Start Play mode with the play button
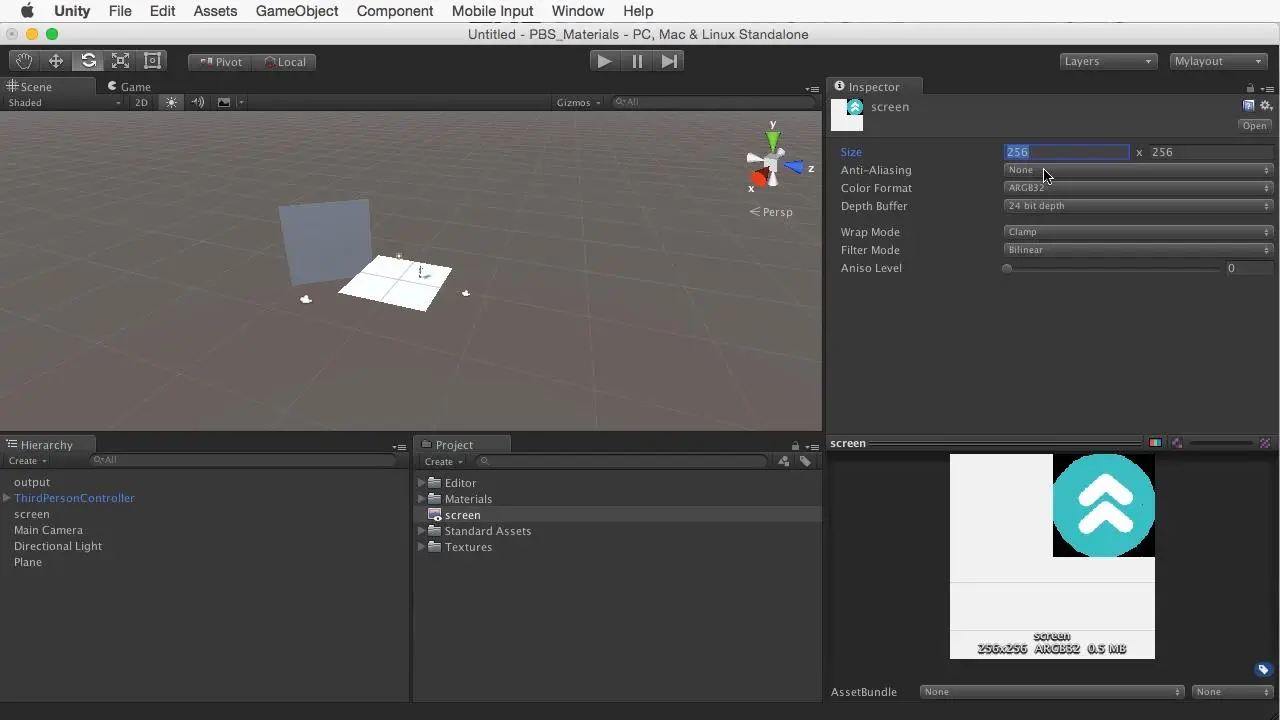The width and height of the screenshot is (1280, 720). click(x=604, y=61)
